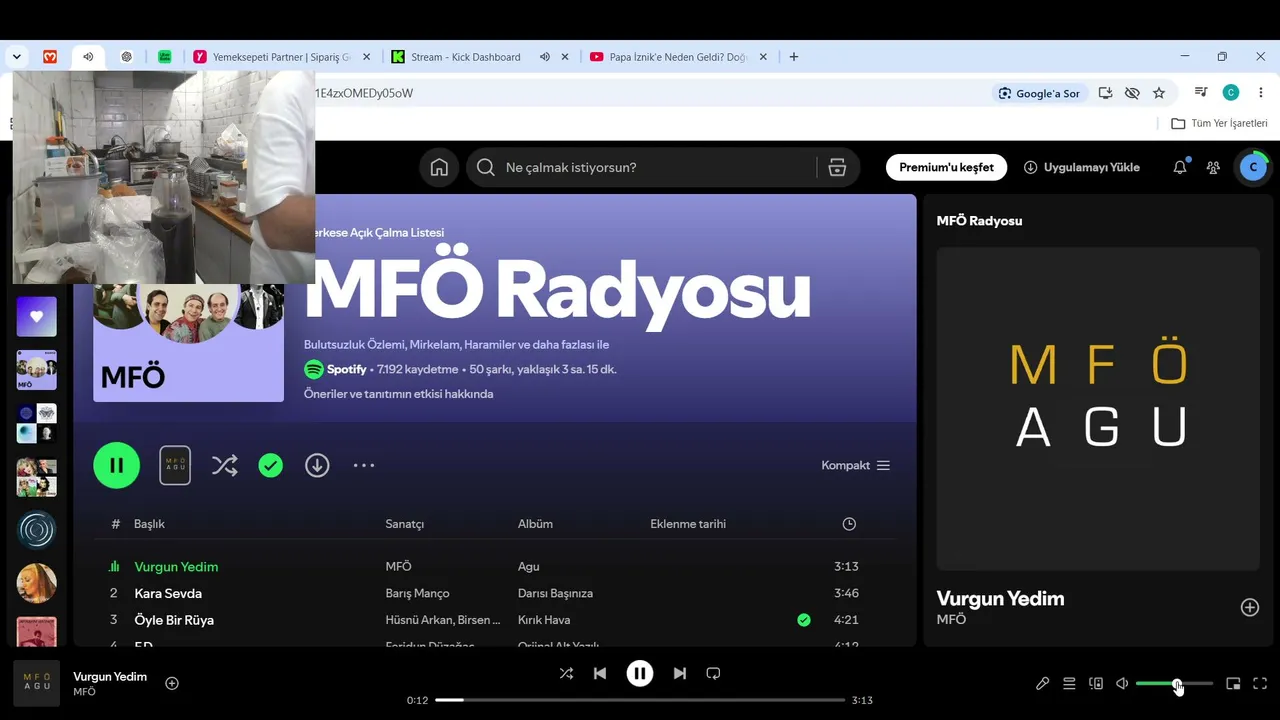Screen dimensions: 1280x720
Task: Skip to the previous track
Action: (x=600, y=673)
